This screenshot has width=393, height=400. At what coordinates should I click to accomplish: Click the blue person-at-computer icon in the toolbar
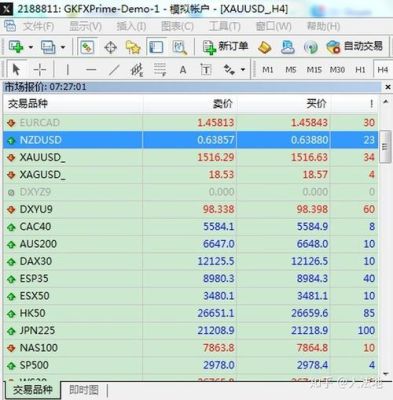click(x=287, y=47)
